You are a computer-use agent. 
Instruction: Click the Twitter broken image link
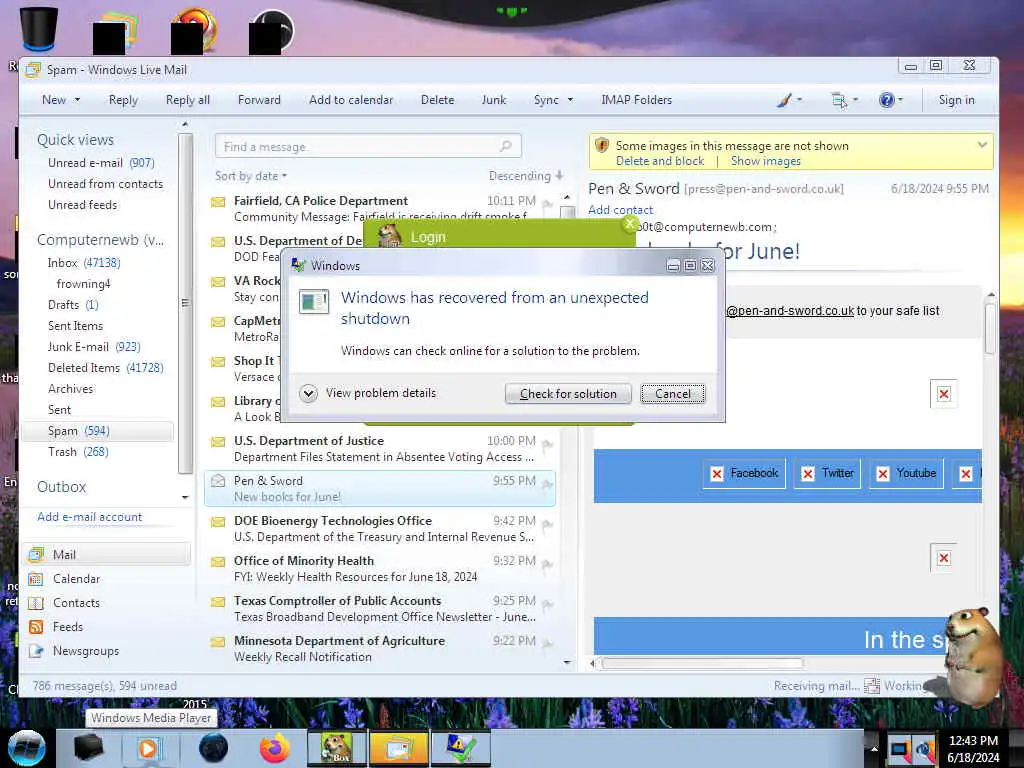coord(827,473)
